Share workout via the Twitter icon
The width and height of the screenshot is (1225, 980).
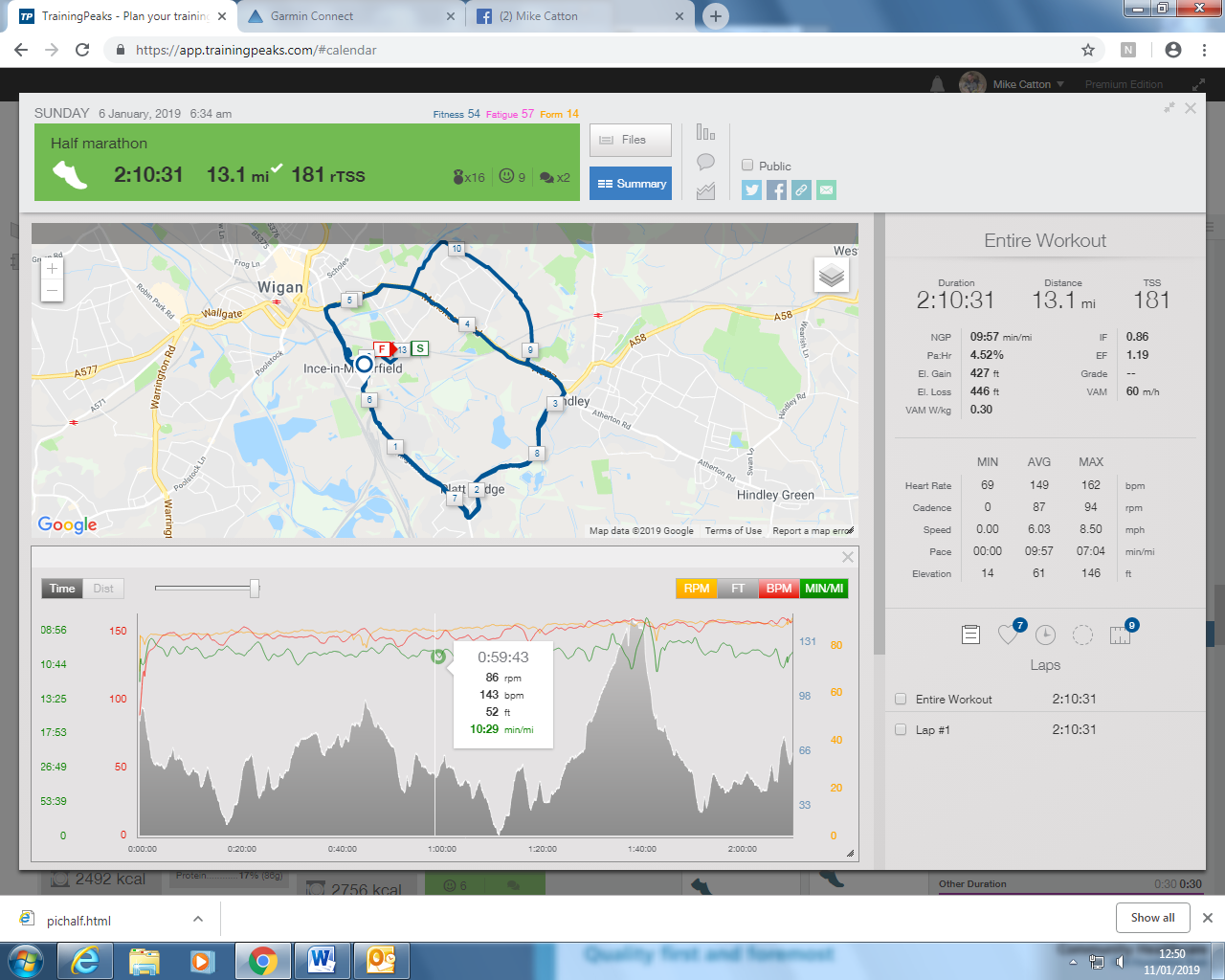click(751, 189)
